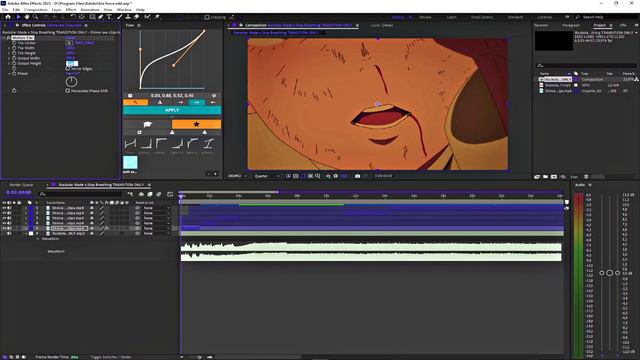Select the Roto Brush tool
Image resolution: width=640 pixels, height=360 pixels.
click(147, 17)
